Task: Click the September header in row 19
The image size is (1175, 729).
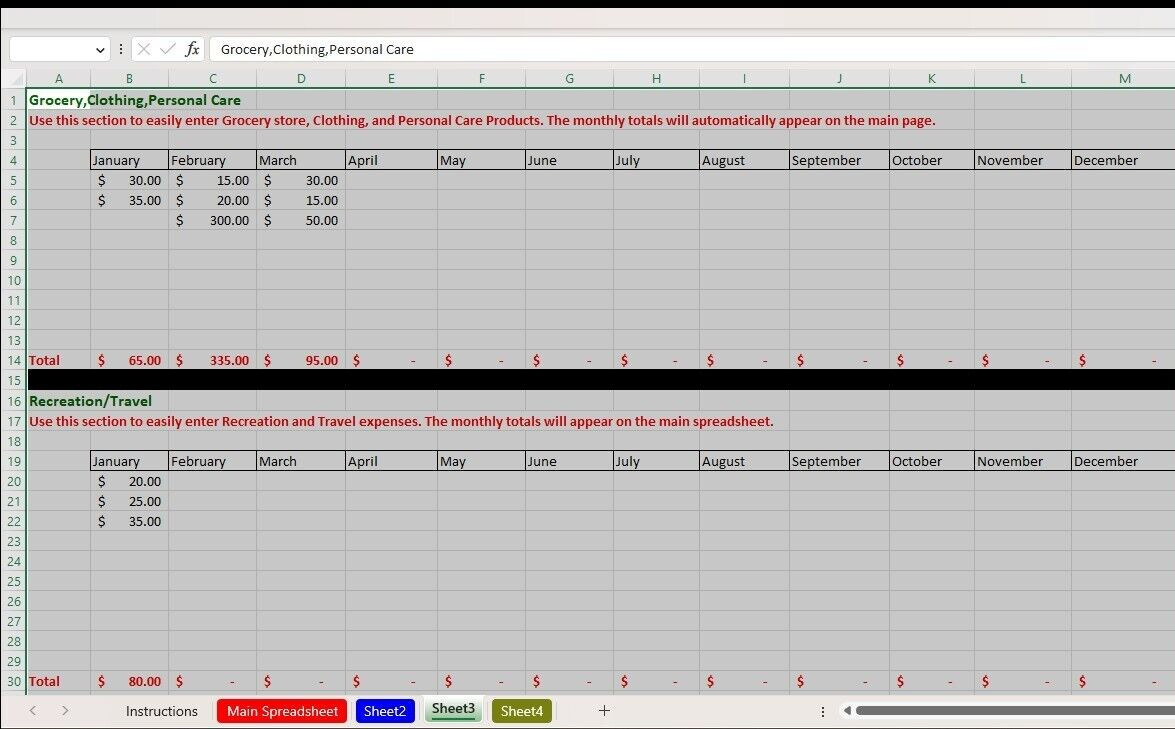Action: pos(839,462)
